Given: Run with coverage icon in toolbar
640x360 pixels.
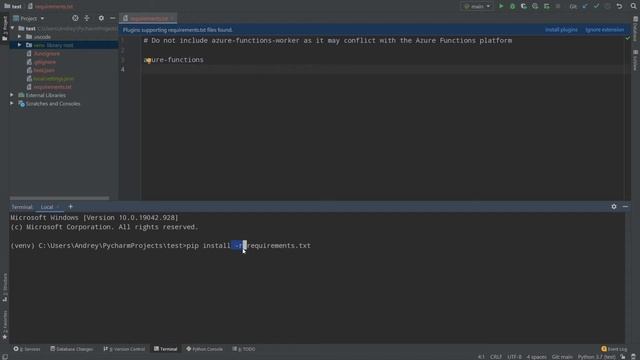Looking at the screenshot, I should [x=524, y=6].
